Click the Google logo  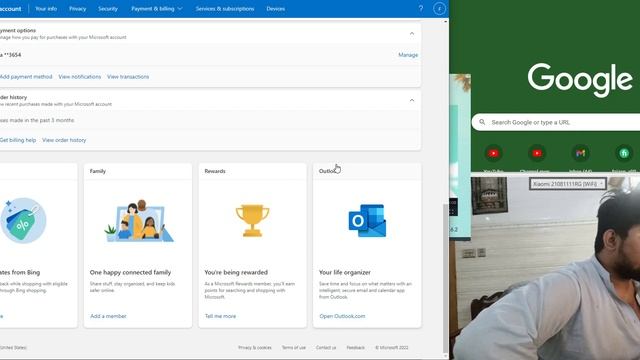coord(580,80)
